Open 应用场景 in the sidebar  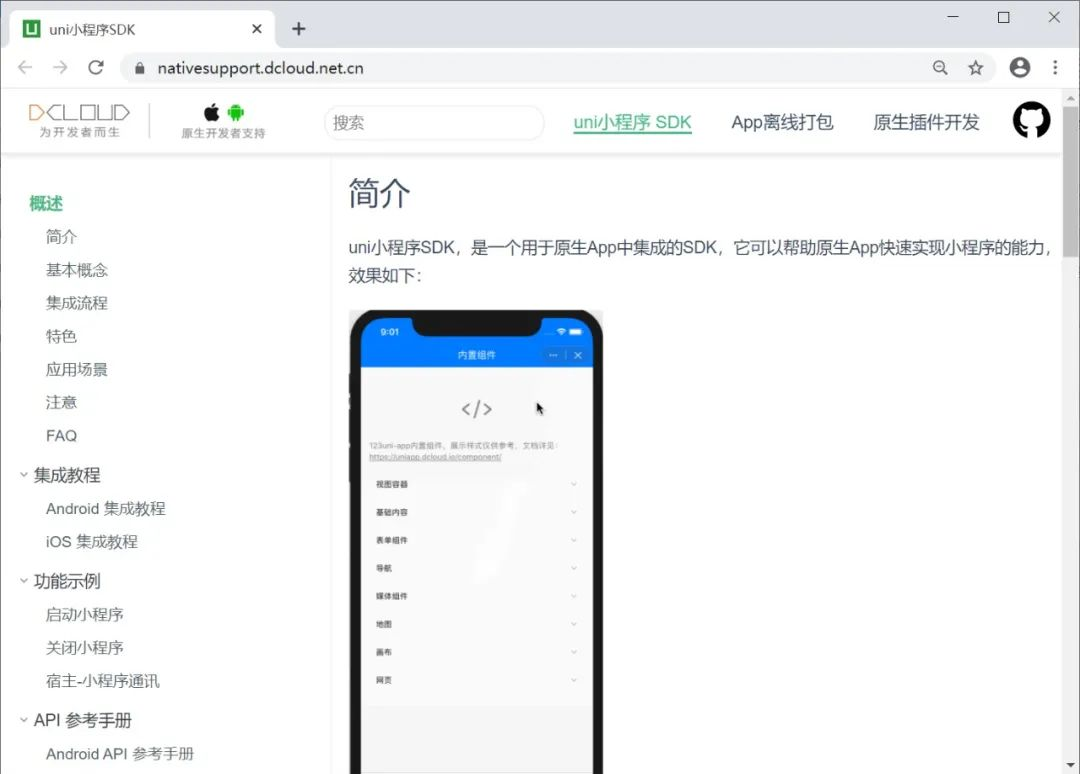(x=76, y=369)
